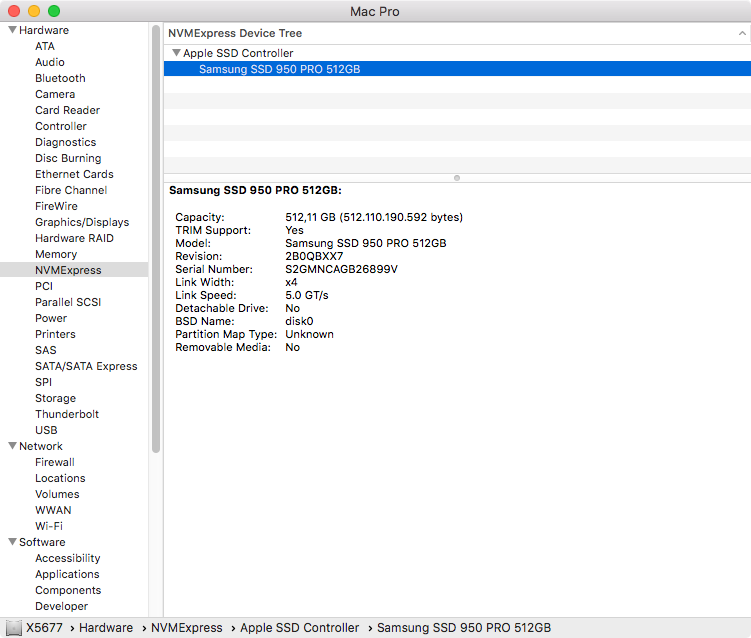
Task: Select Thunderbolt entry
Action: click(67, 414)
